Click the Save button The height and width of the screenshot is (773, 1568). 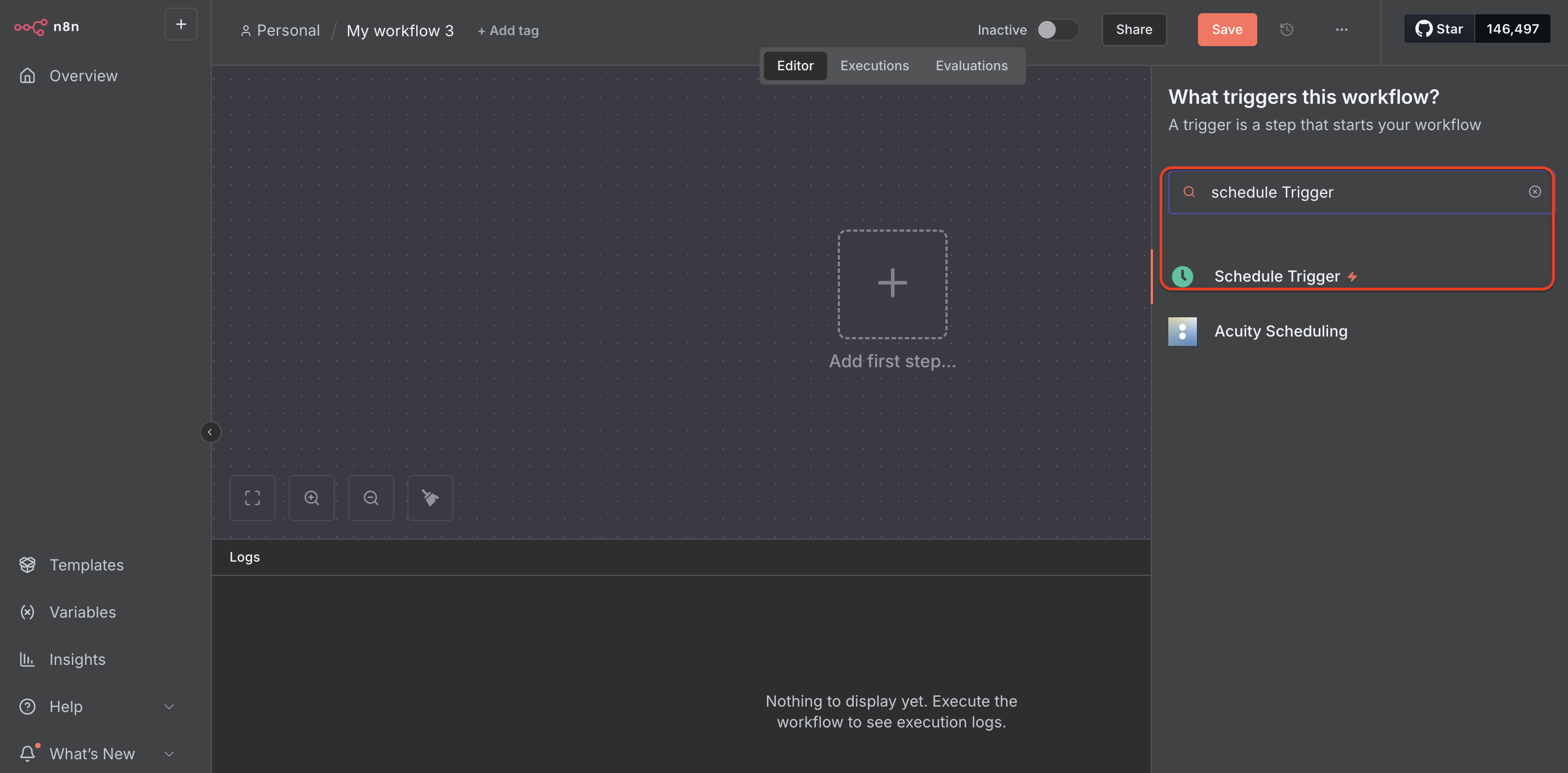coord(1227,29)
